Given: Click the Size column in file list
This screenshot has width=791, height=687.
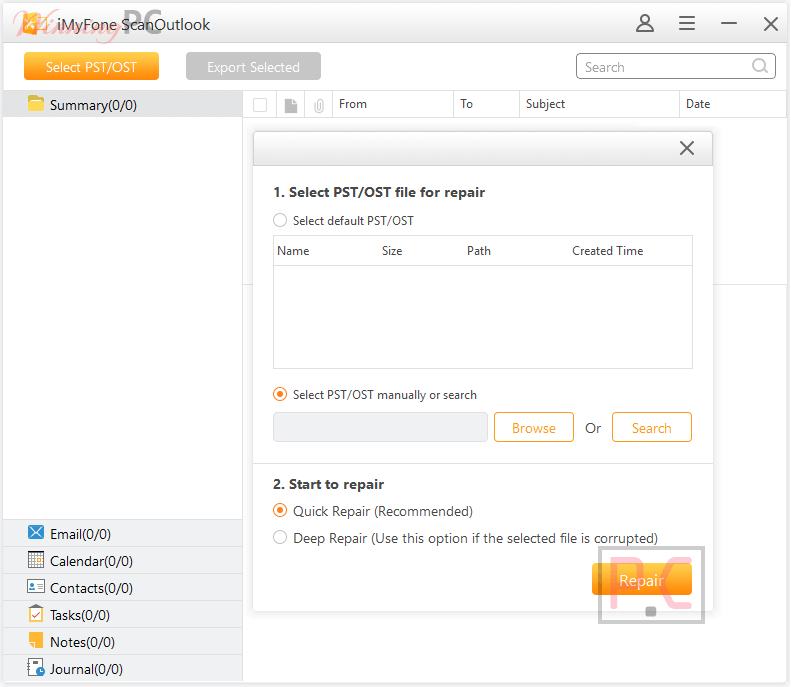Looking at the screenshot, I should pos(392,251).
